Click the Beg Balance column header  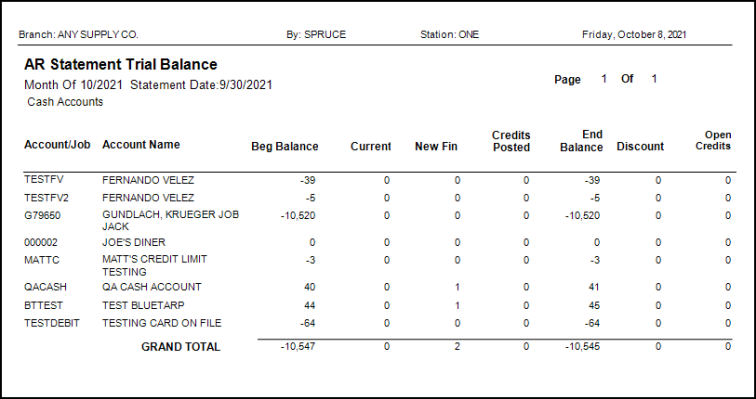[285, 146]
